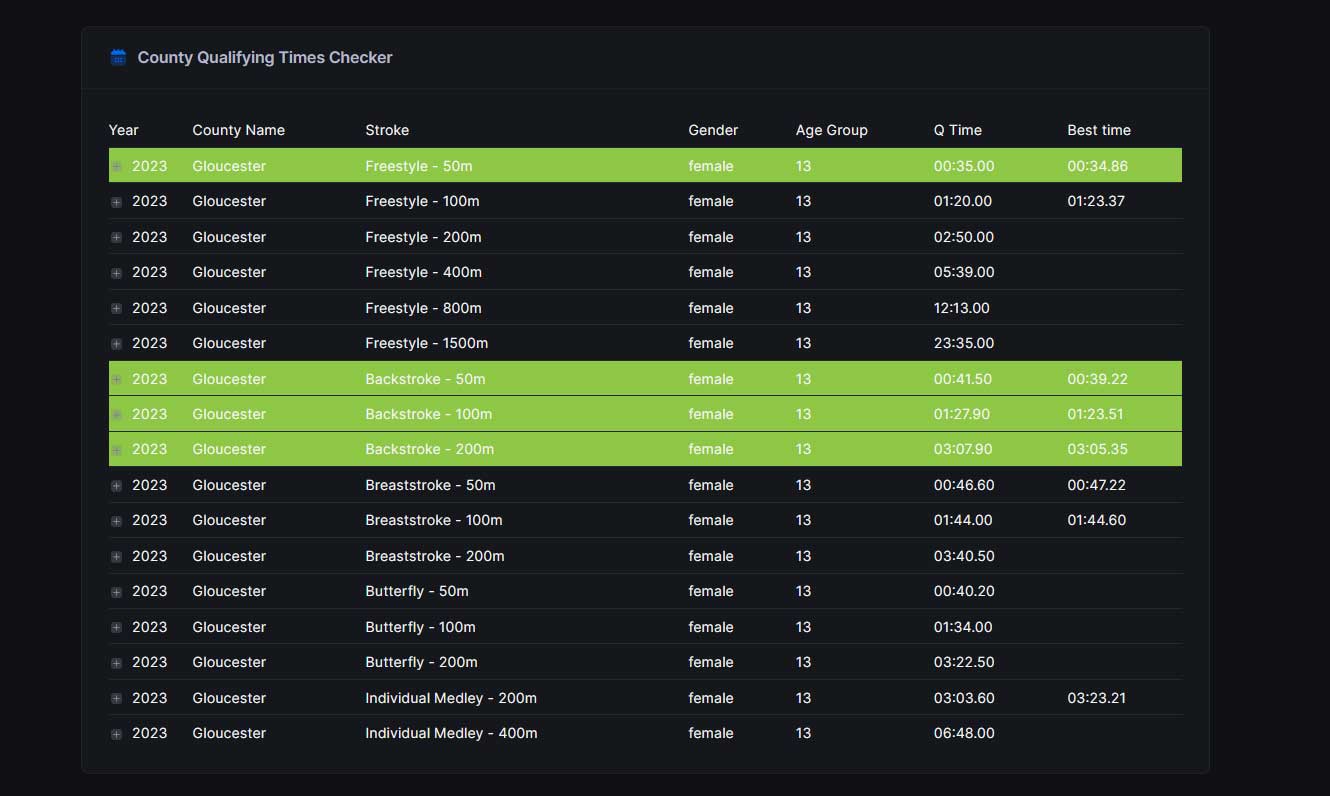1330x796 pixels.
Task: Sort by the County Name column header
Action: [238, 130]
